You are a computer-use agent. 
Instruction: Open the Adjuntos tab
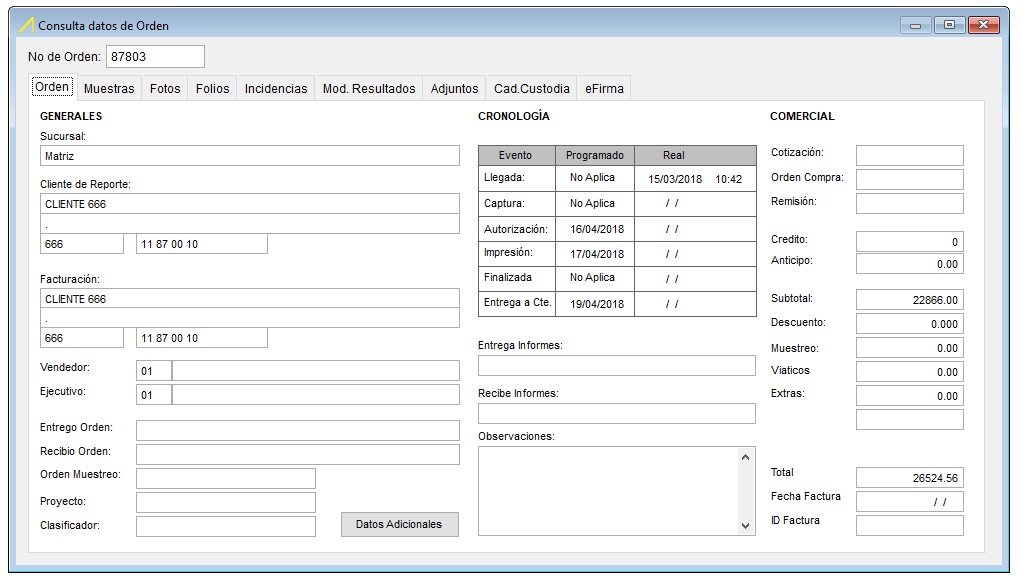(455, 89)
